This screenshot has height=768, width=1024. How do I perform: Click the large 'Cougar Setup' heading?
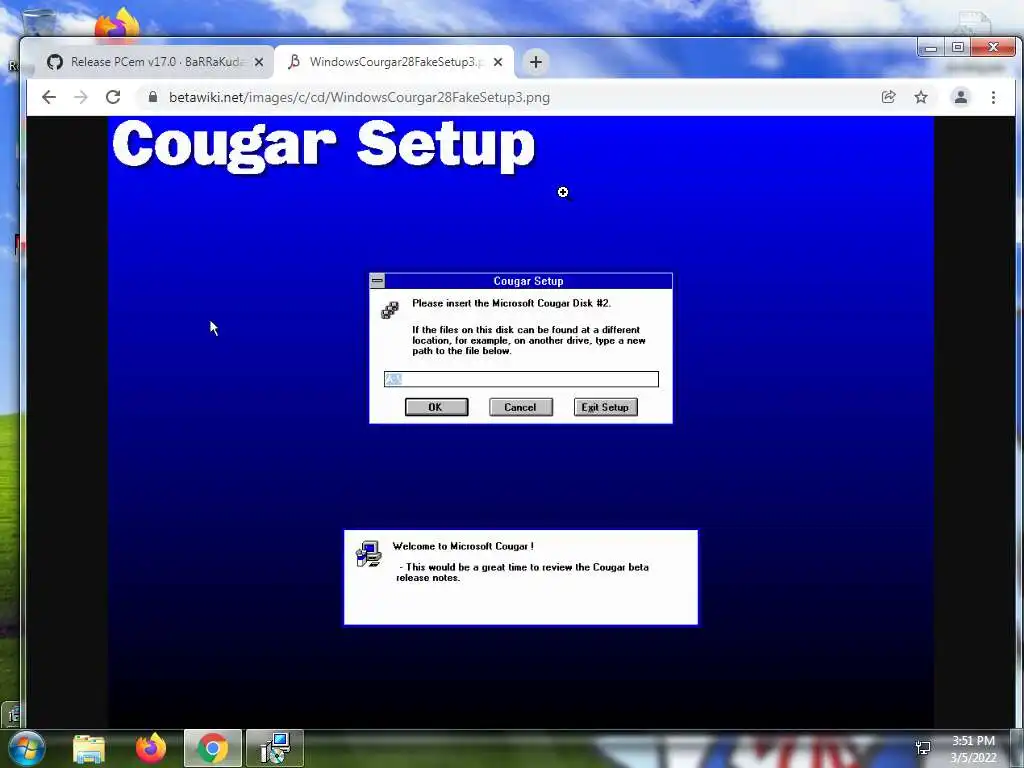point(324,146)
